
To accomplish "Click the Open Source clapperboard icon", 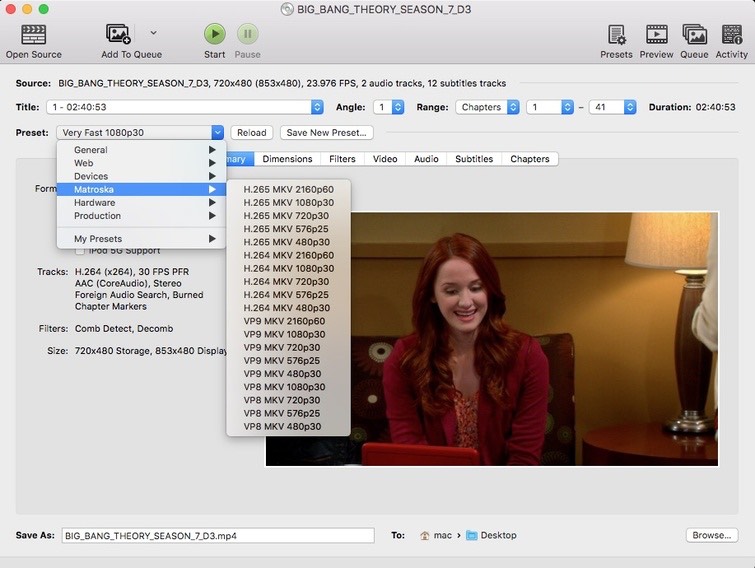I will click(x=33, y=35).
